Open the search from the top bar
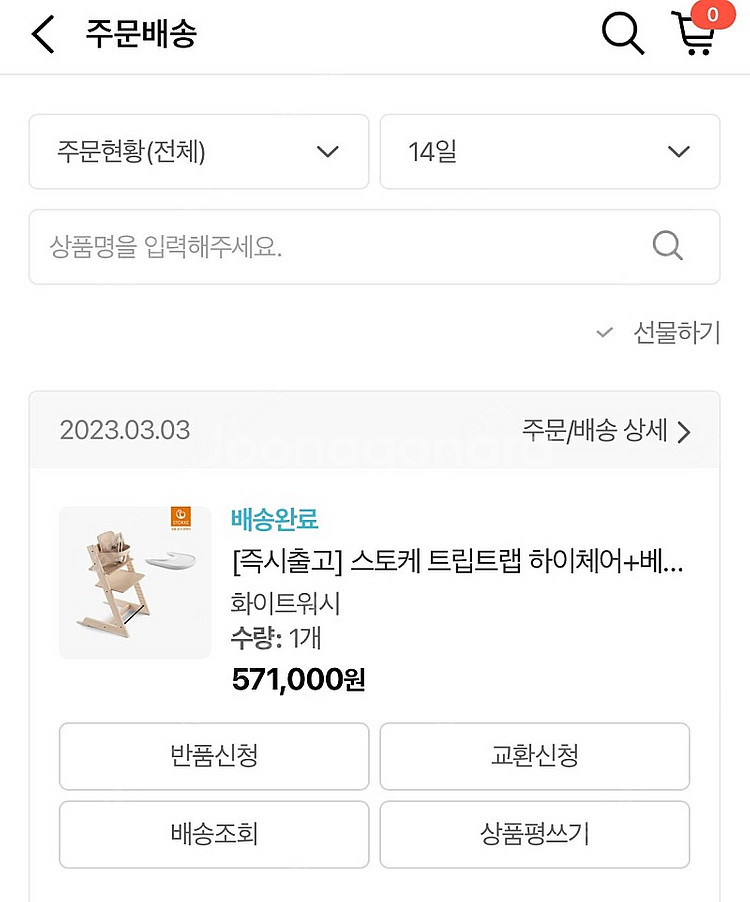750x902 pixels. click(x=622, y=33)
